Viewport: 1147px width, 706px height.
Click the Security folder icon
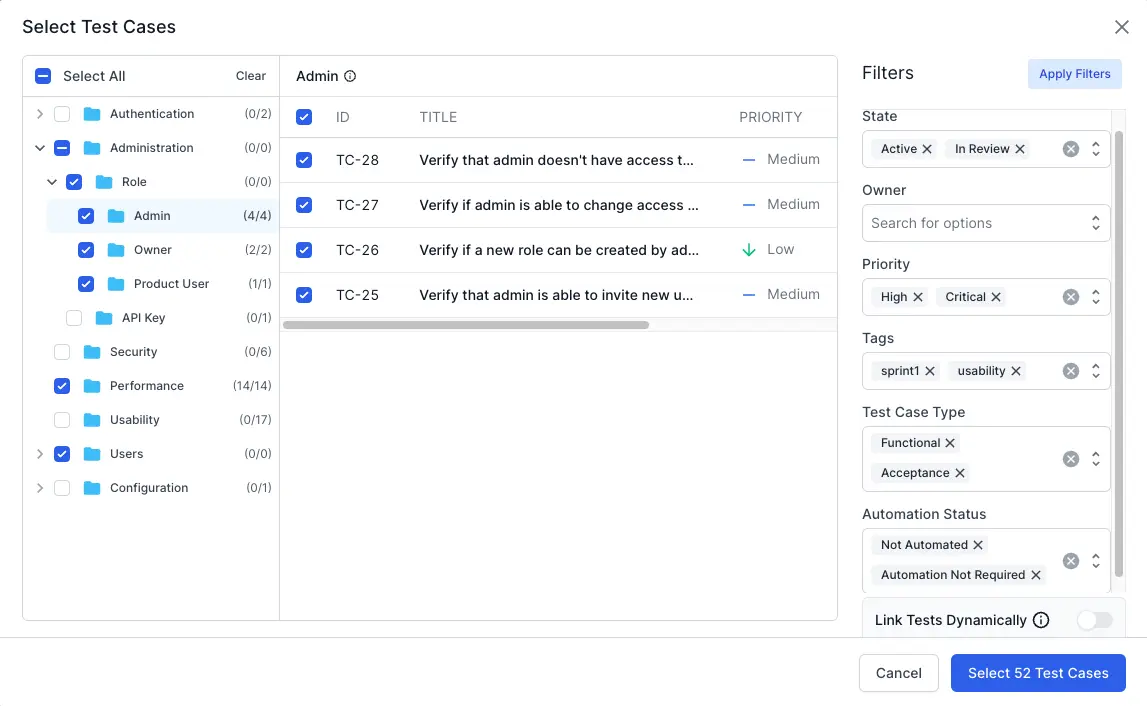[x=93, y=352]
